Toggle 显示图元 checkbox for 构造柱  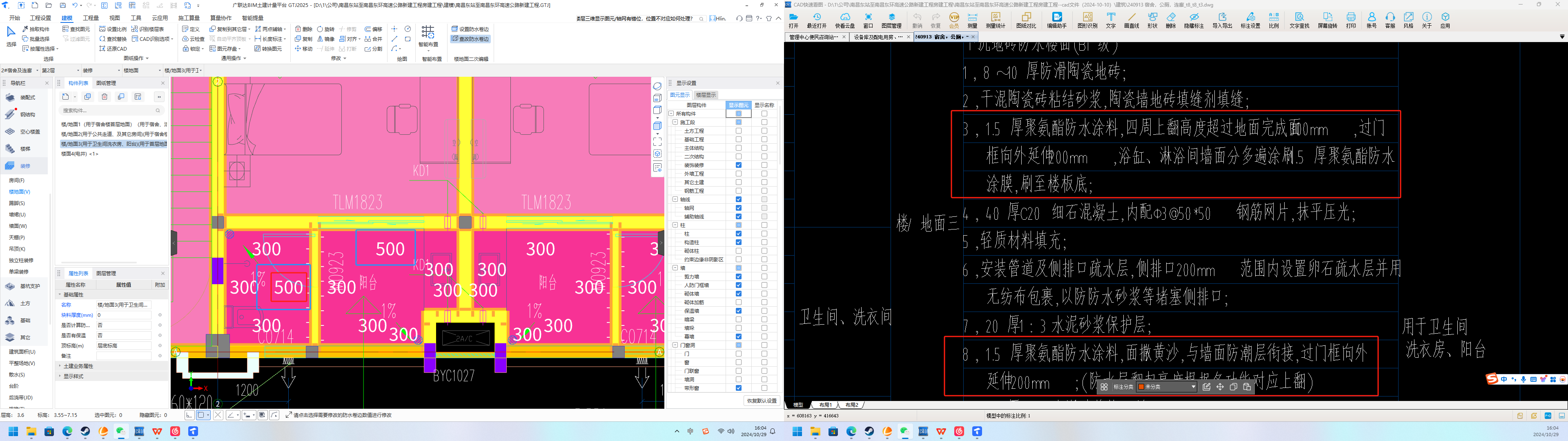tap(738, 243)
